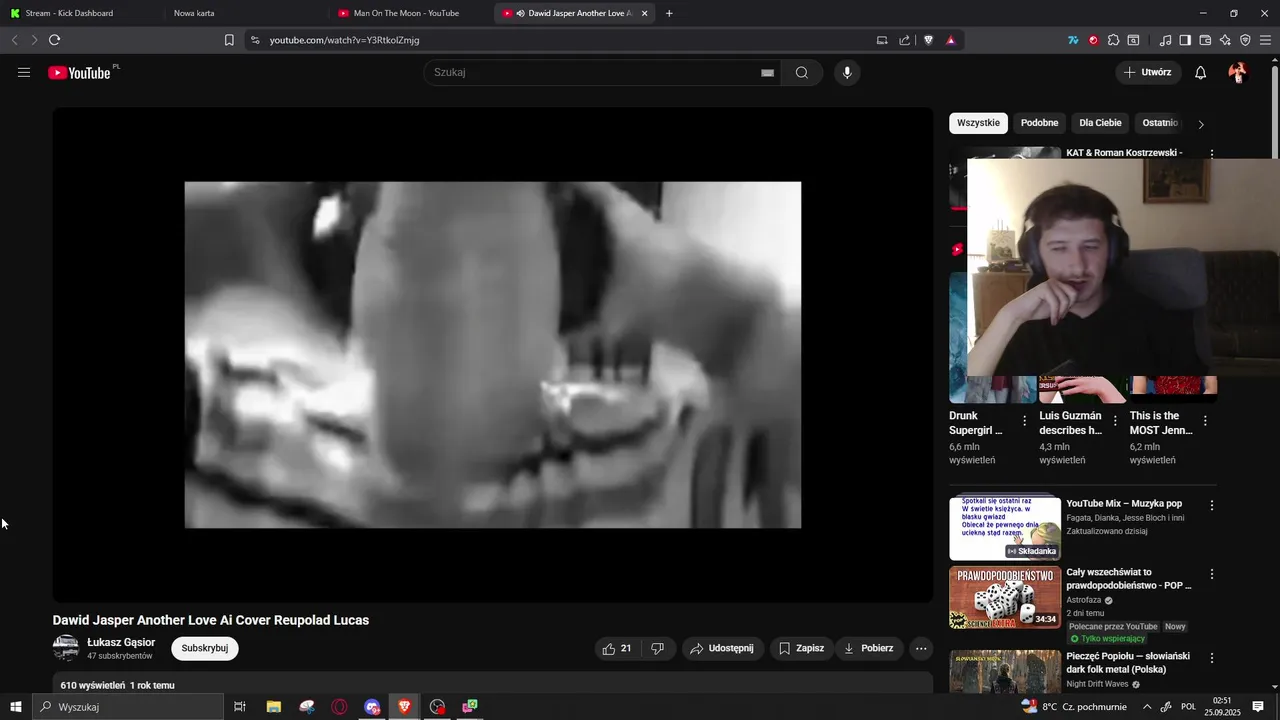Open the Windows Start menu
This screenshot has height=720, width=1280.
coord(16,707)
